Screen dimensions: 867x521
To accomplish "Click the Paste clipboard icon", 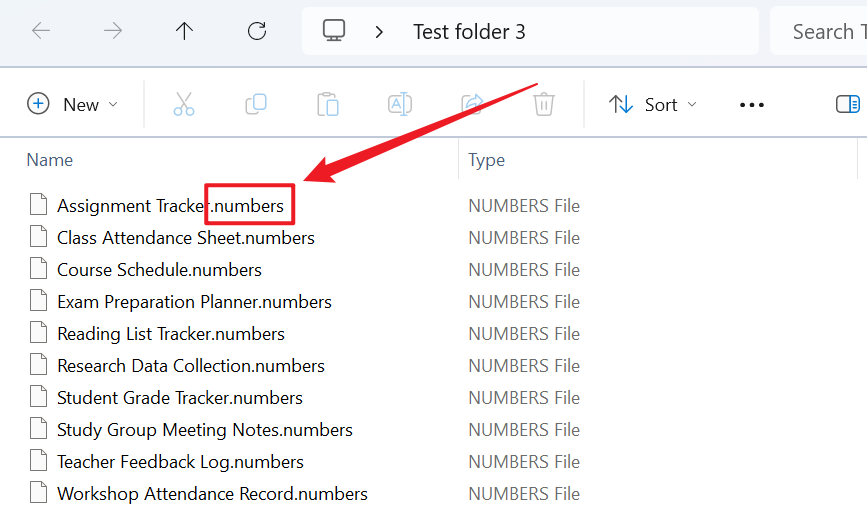I will tap(328, 104).
